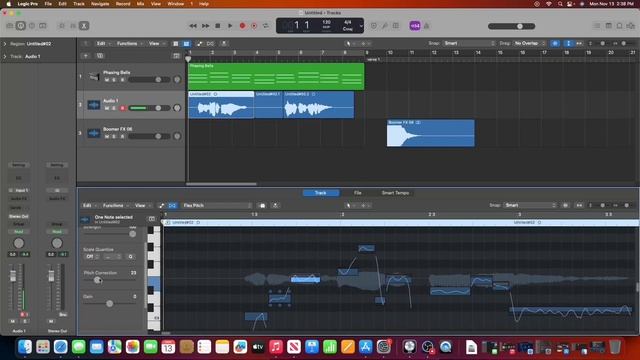640x360 pixels.
Task: Open the LCD display mode dropdown arrow
Action: (361, 26)
